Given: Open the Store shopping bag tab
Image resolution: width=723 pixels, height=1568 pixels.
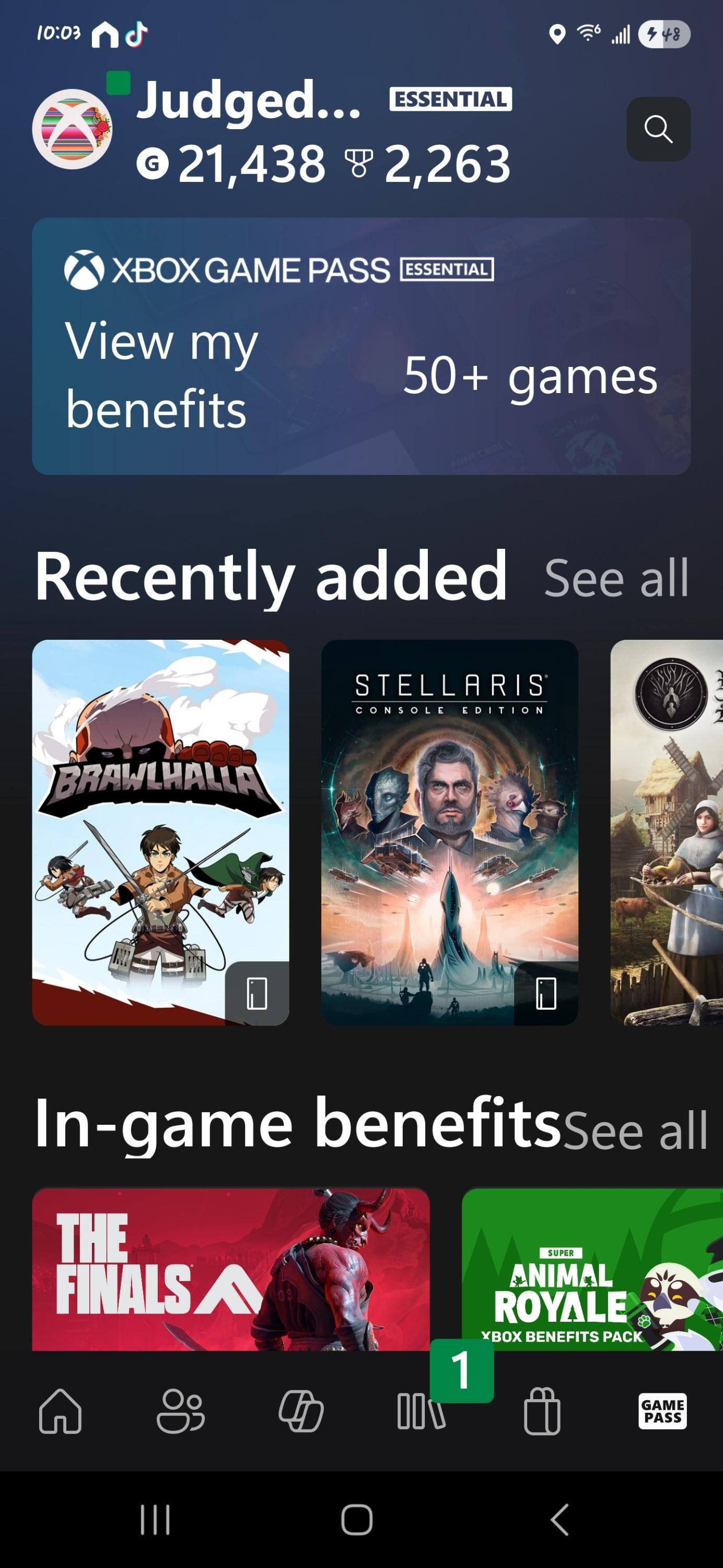Looking at the screenshot, I should tap(542, 1410).
